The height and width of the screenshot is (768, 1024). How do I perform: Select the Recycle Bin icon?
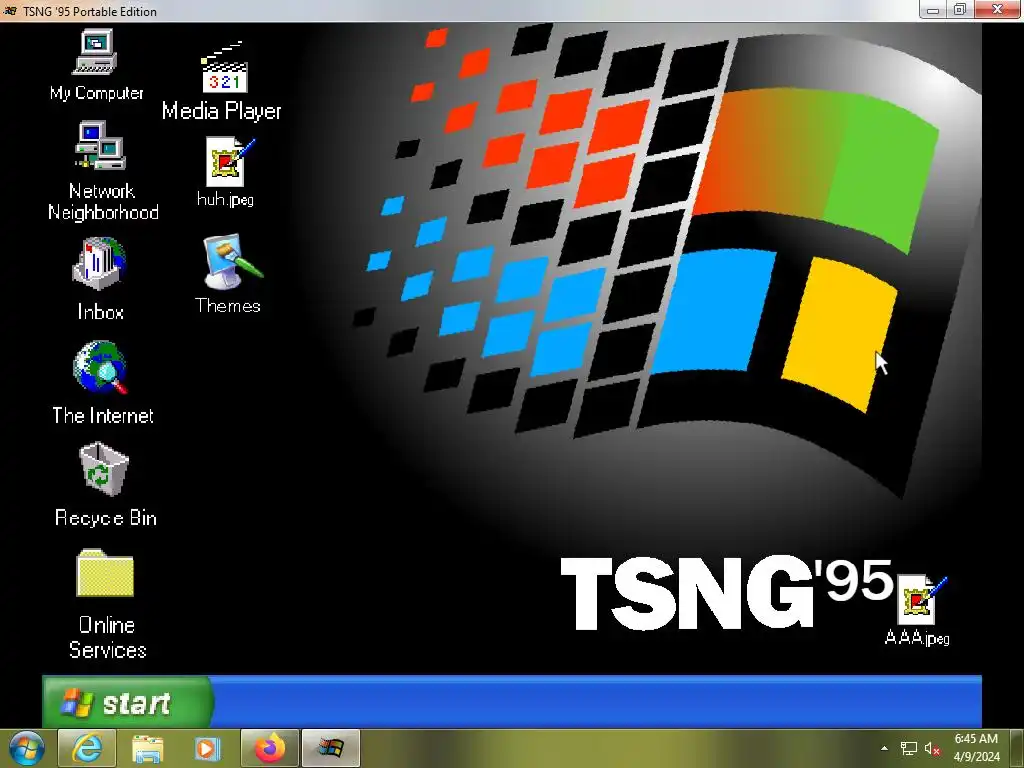(104, 485)
